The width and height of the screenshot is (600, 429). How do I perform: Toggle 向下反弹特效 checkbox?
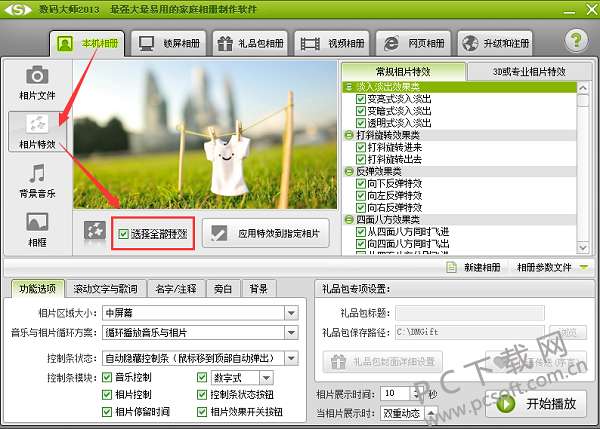[360, 184]
